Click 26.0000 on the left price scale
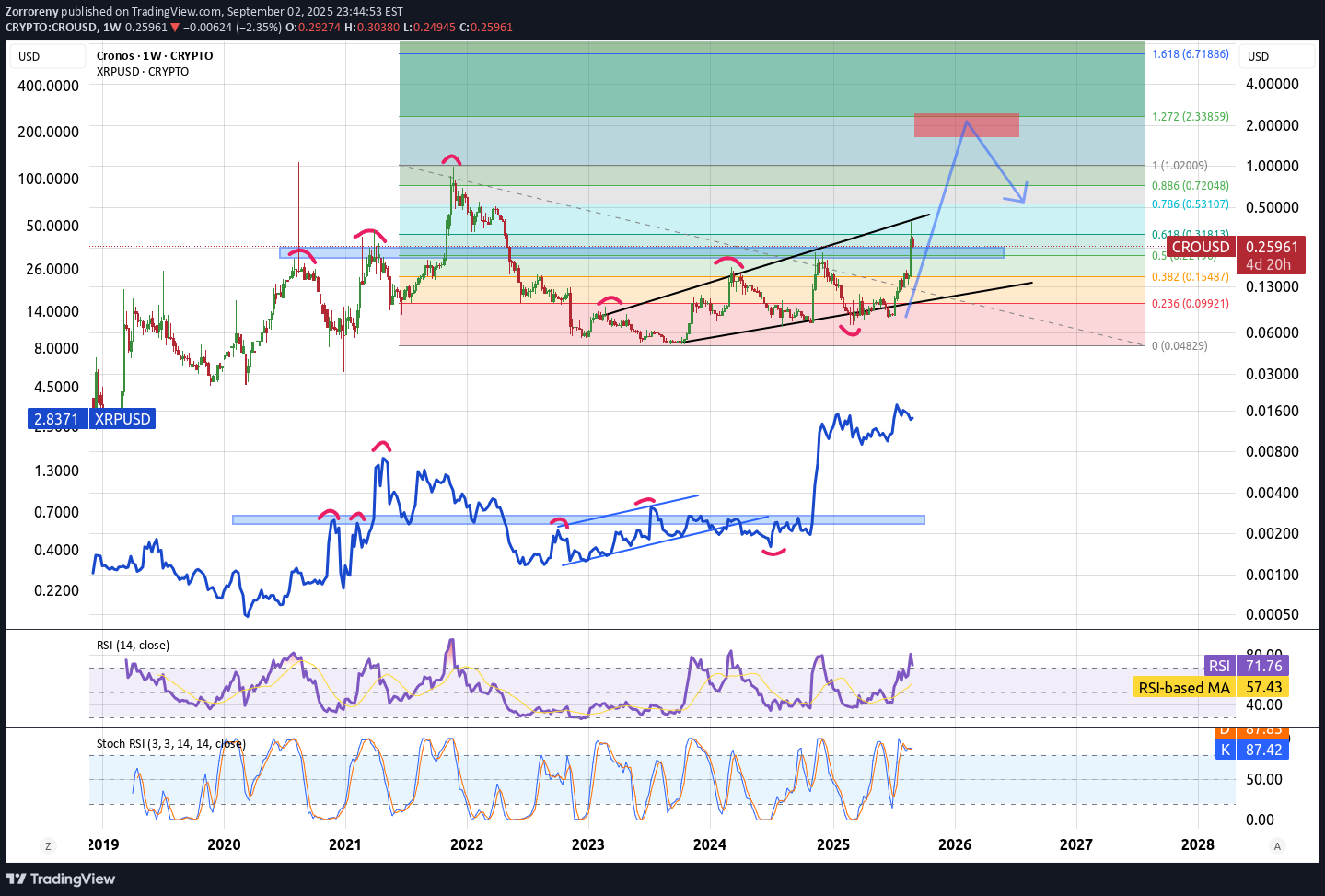The image size is (1325, 896). [52, 269]
